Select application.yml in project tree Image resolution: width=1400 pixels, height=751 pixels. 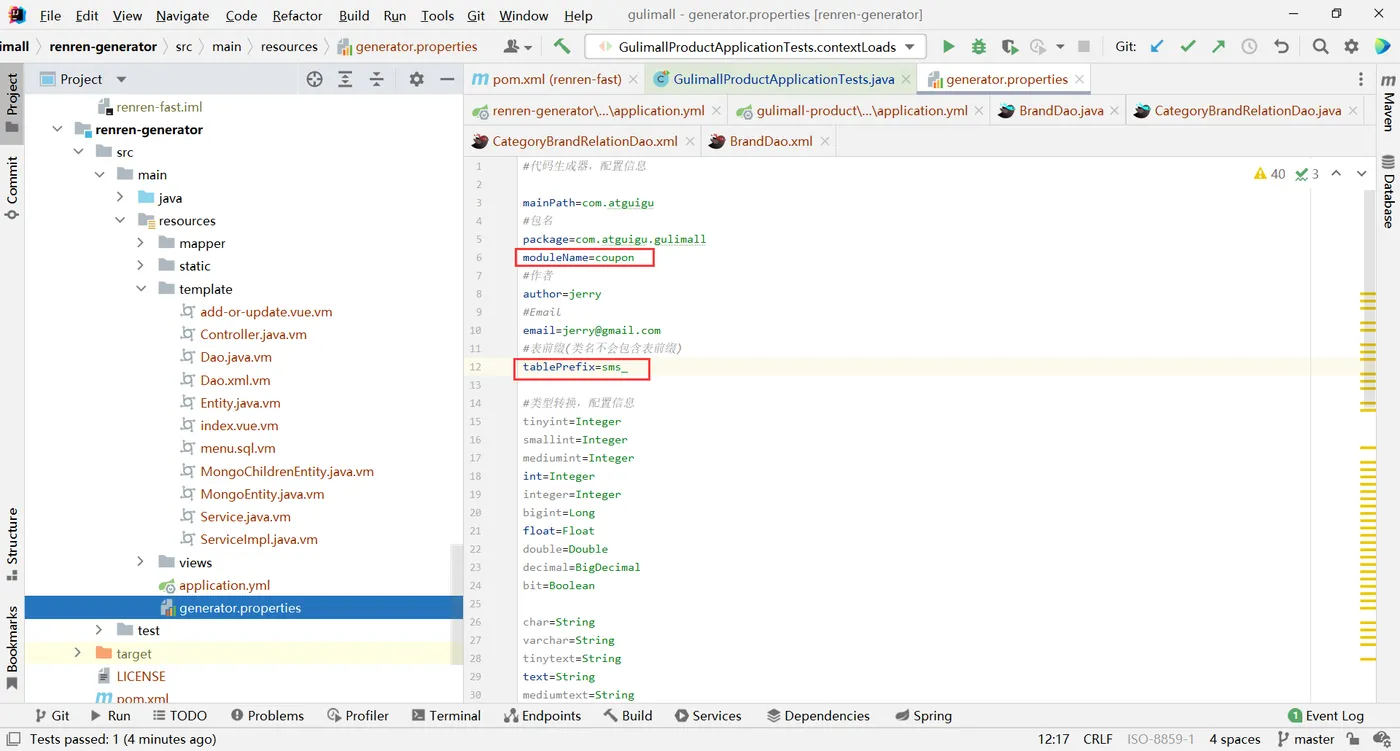point(224,585)
